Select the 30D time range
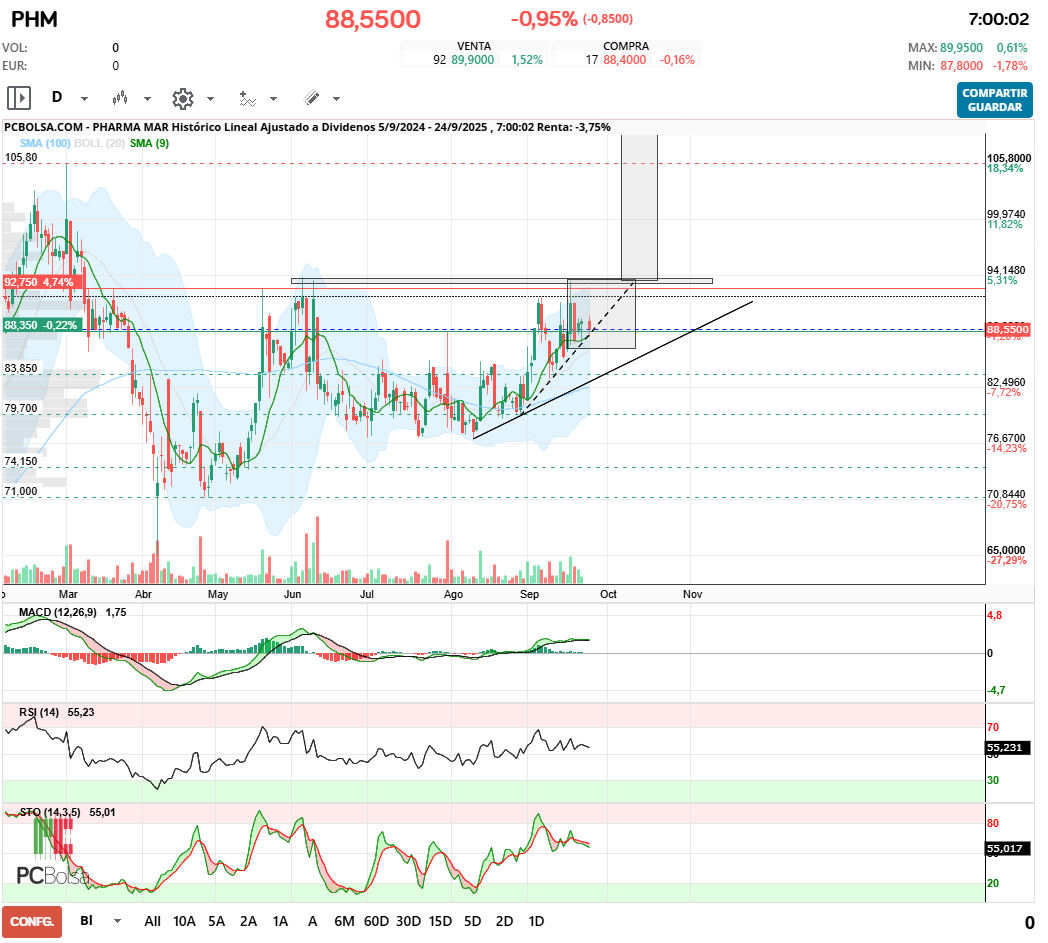The image size is (1048, 943). click(408, 921)
